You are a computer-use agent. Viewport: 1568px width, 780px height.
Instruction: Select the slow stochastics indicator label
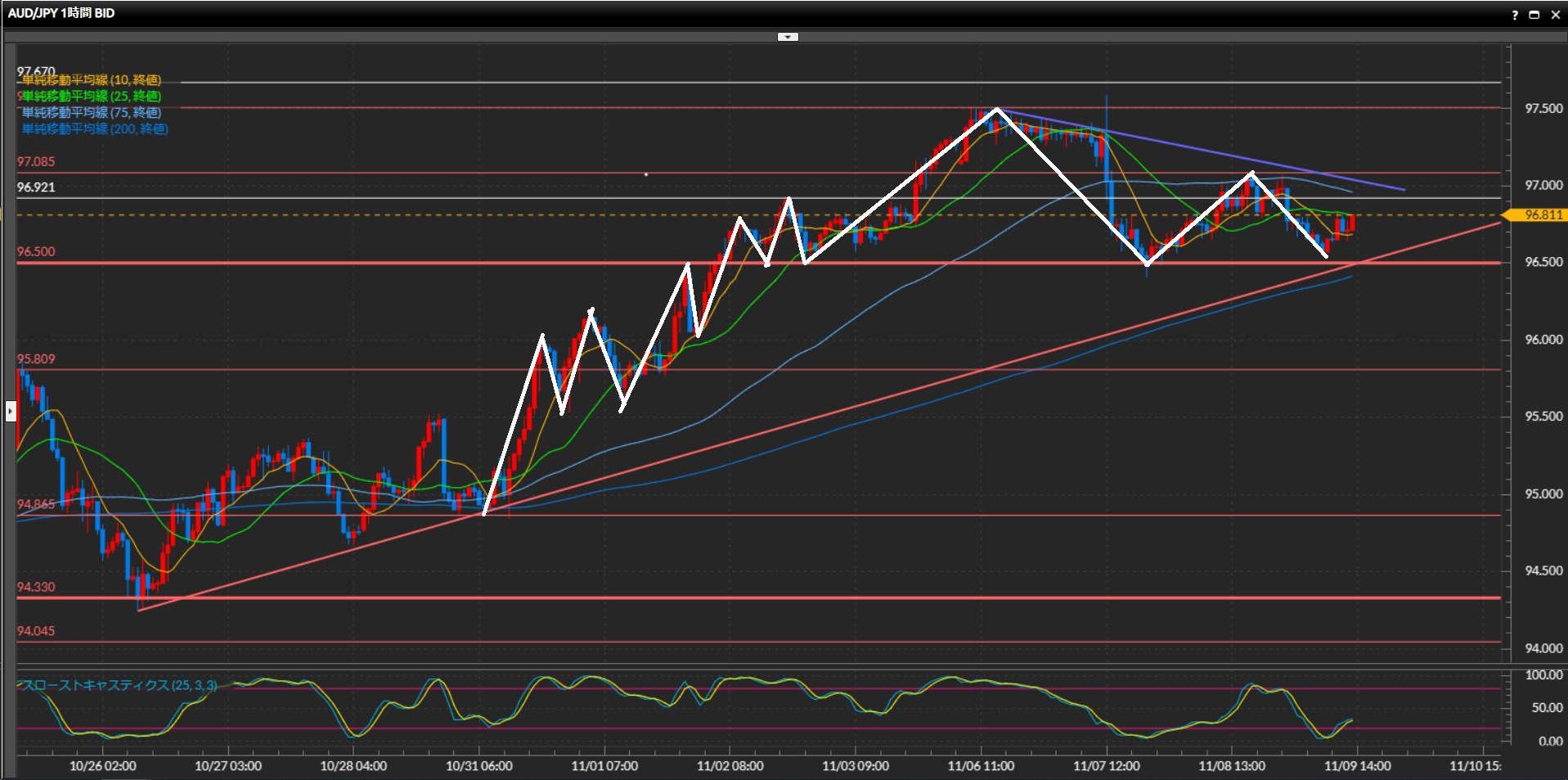click(x=119, y=685)
